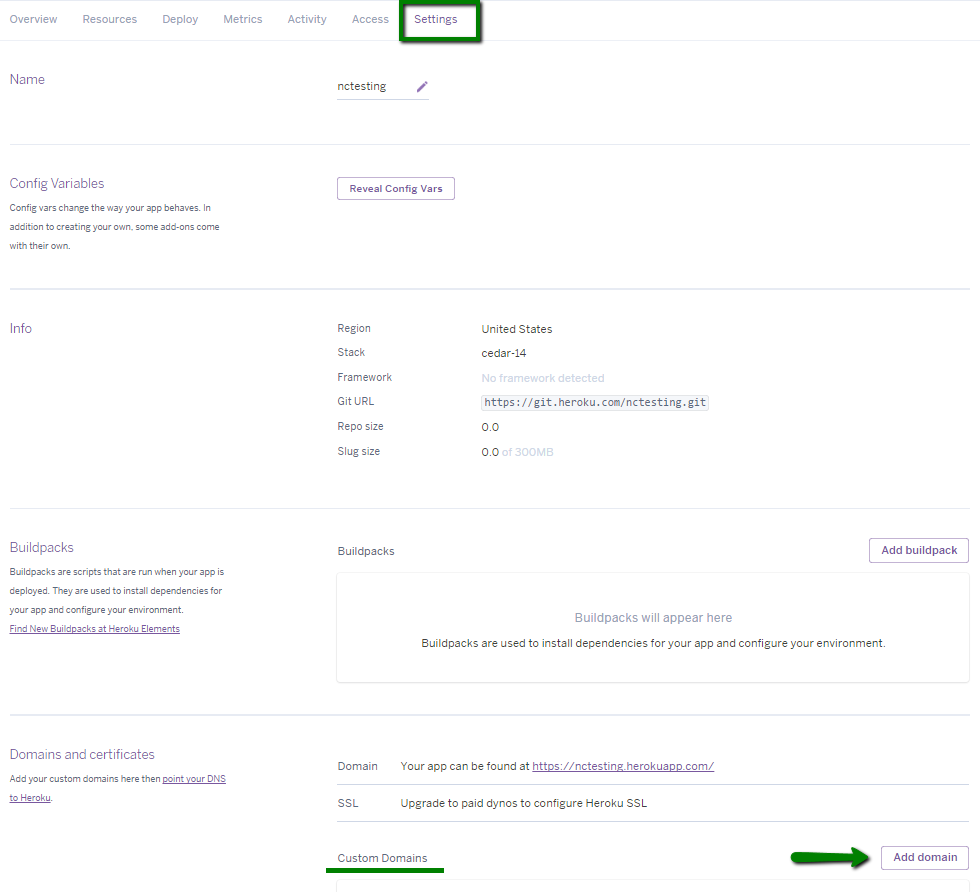
Task: Click the No framework detected text
Action: (x=542, y=378)
